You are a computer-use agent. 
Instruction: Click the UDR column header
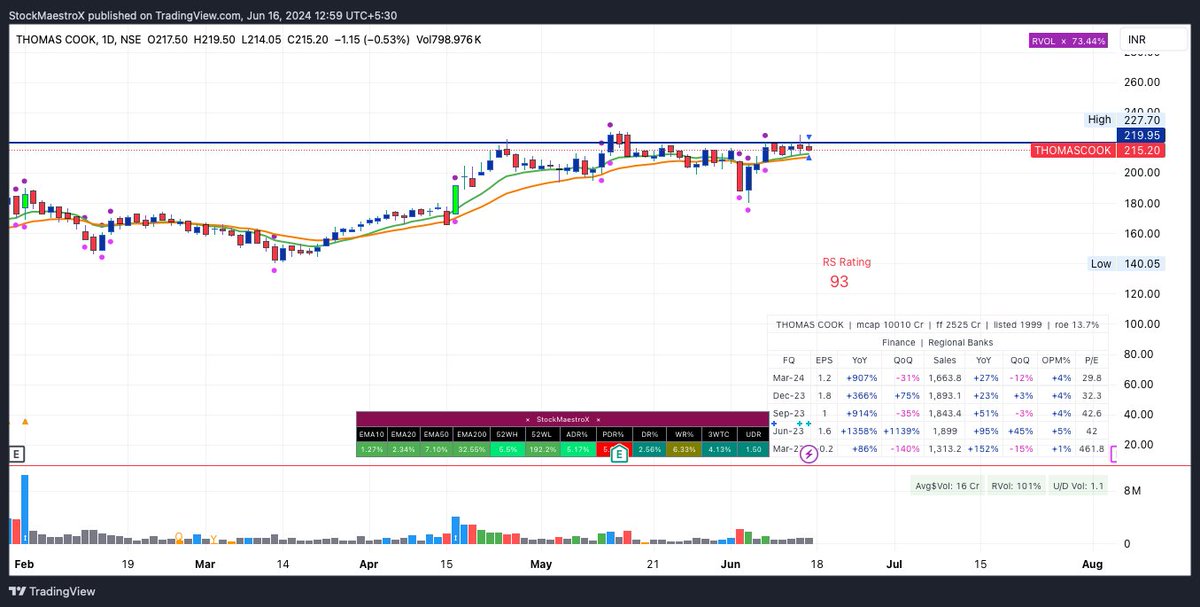click(751, 435)
